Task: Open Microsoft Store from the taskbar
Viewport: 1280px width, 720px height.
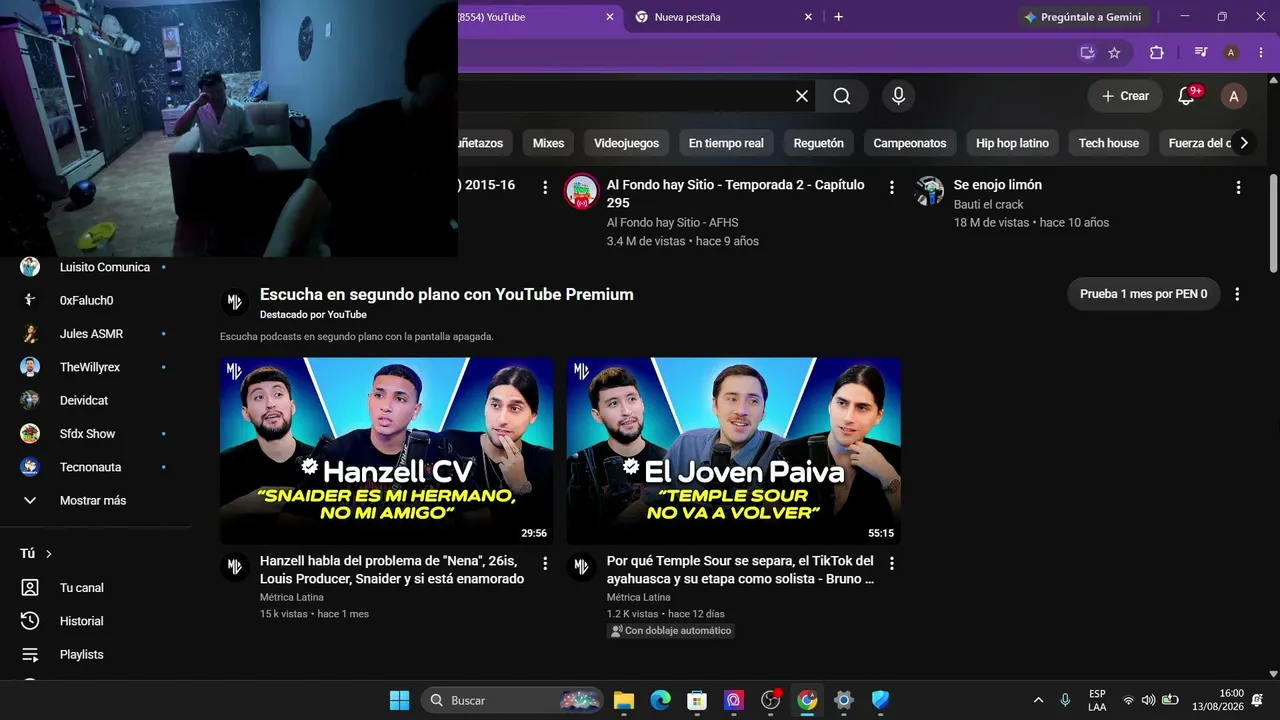Action: pos(697,700)
